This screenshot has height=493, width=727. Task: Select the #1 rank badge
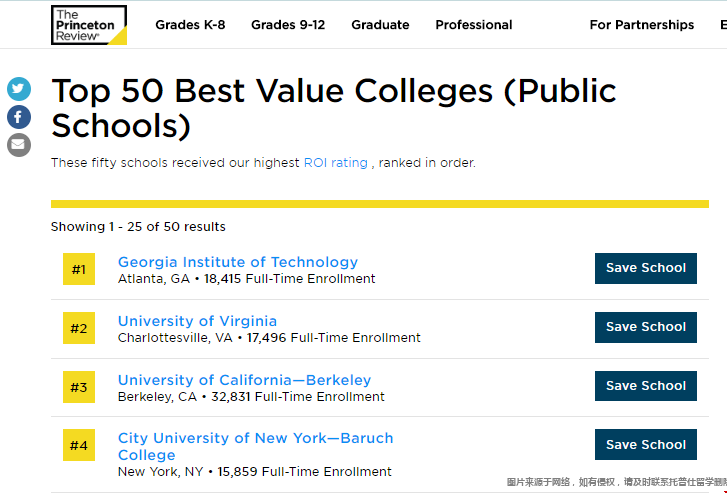coord(79,269)
